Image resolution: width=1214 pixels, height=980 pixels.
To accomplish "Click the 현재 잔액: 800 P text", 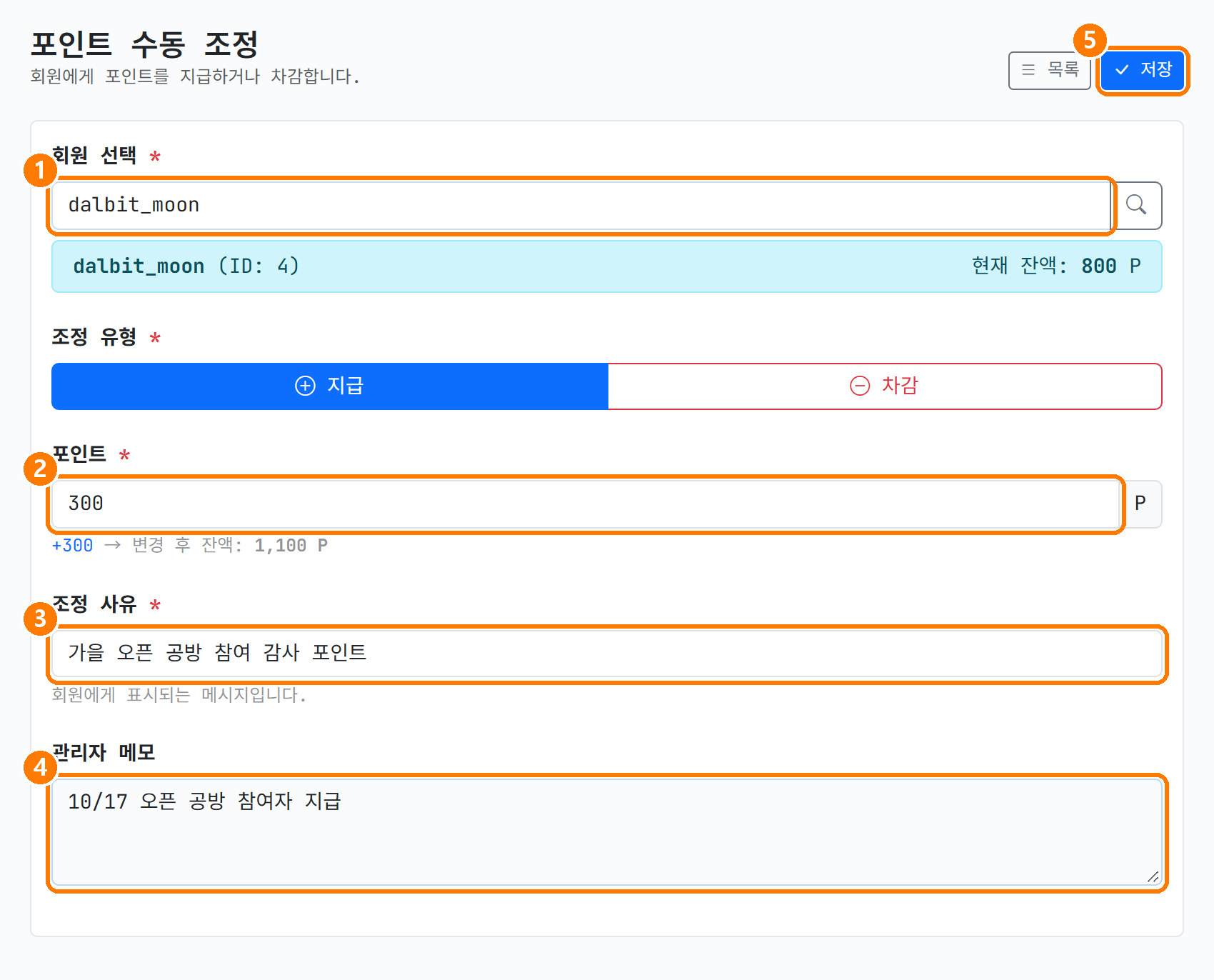I will (1056, 266).
